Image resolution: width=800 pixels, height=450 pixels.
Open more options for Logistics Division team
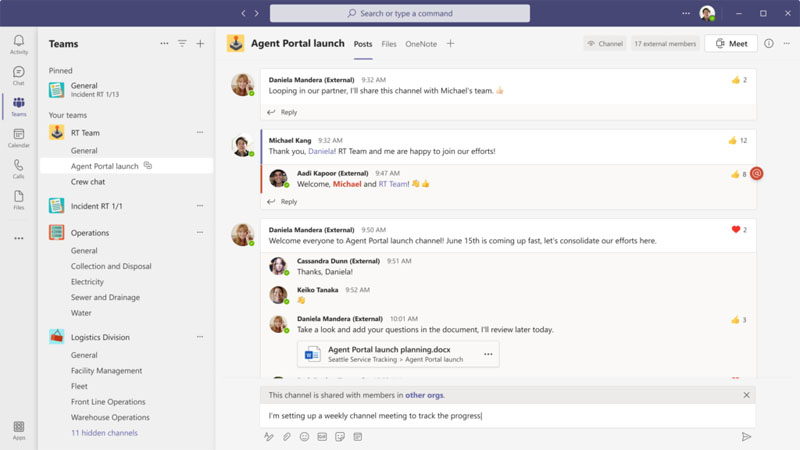click(200, 338)
